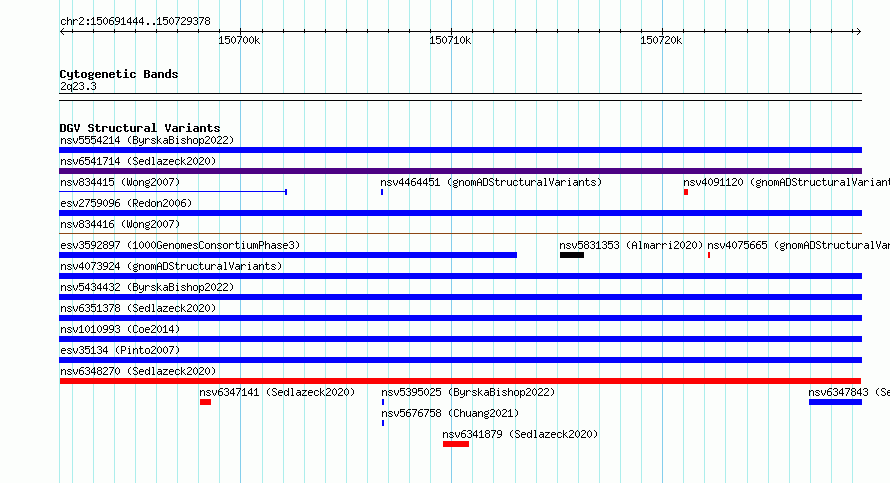Open the nsv1010993 (Coe2014) label

point(120,329)
